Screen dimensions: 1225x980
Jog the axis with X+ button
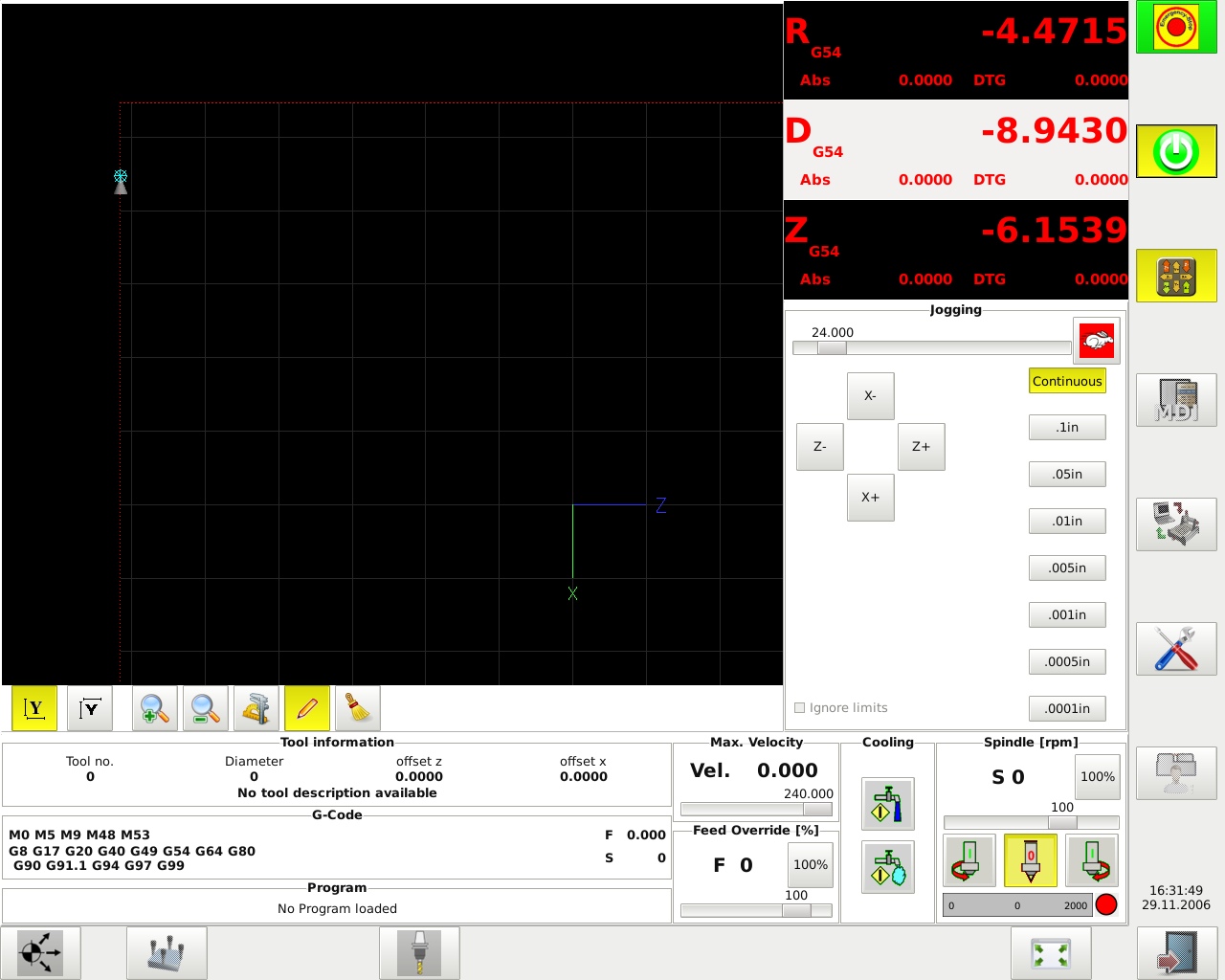tap(871, 498)
